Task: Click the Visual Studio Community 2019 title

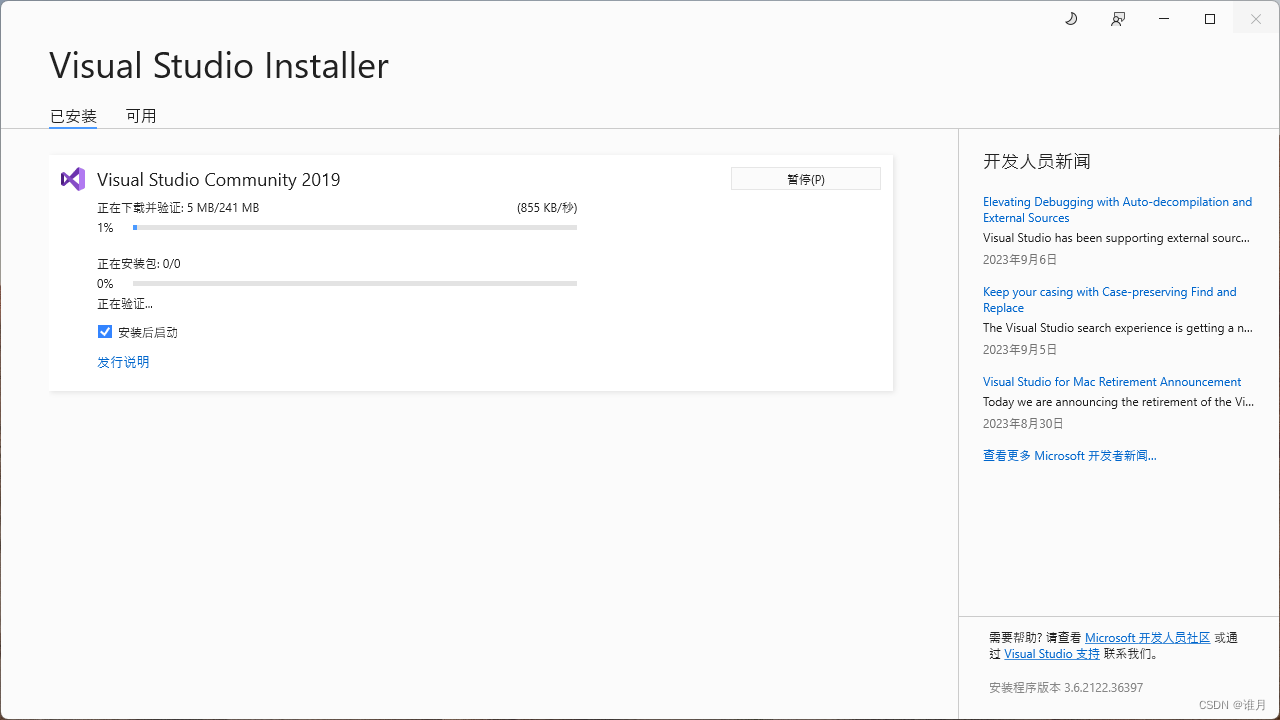Action: tap(219, 180)
